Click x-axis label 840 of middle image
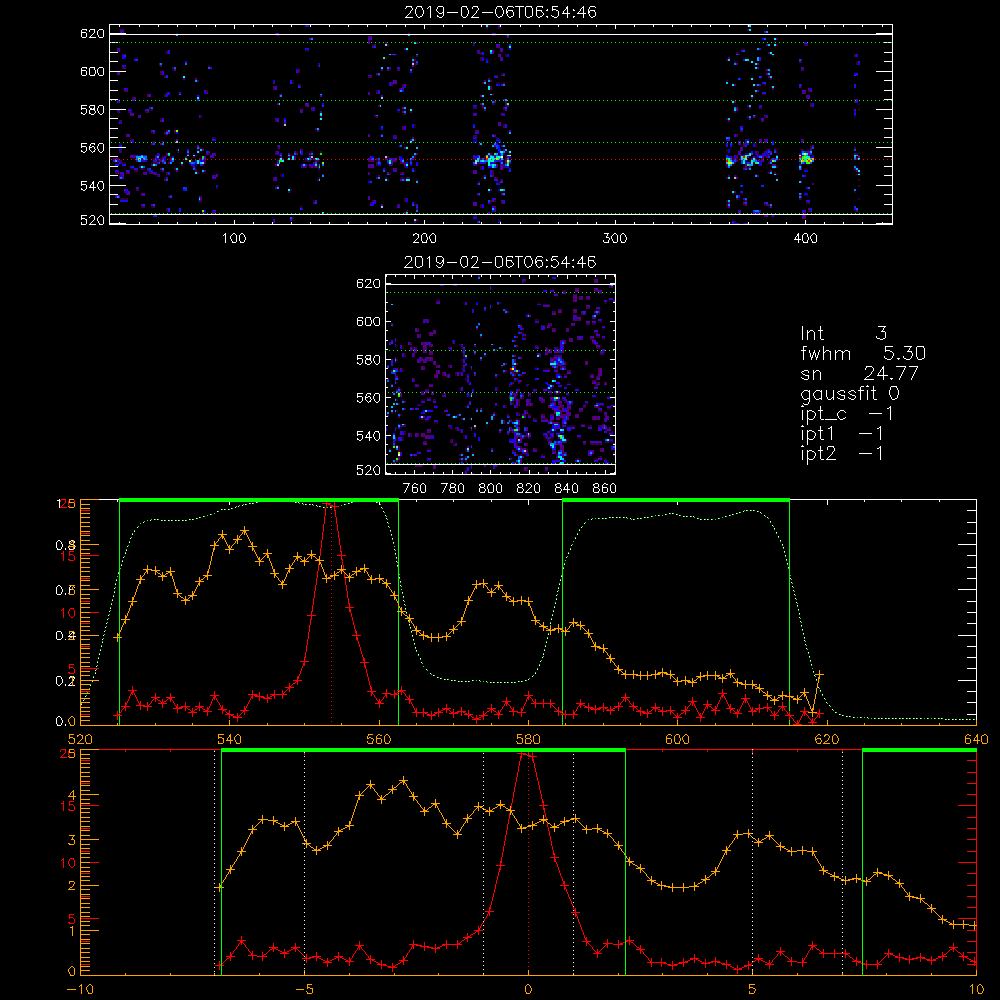 566,489
